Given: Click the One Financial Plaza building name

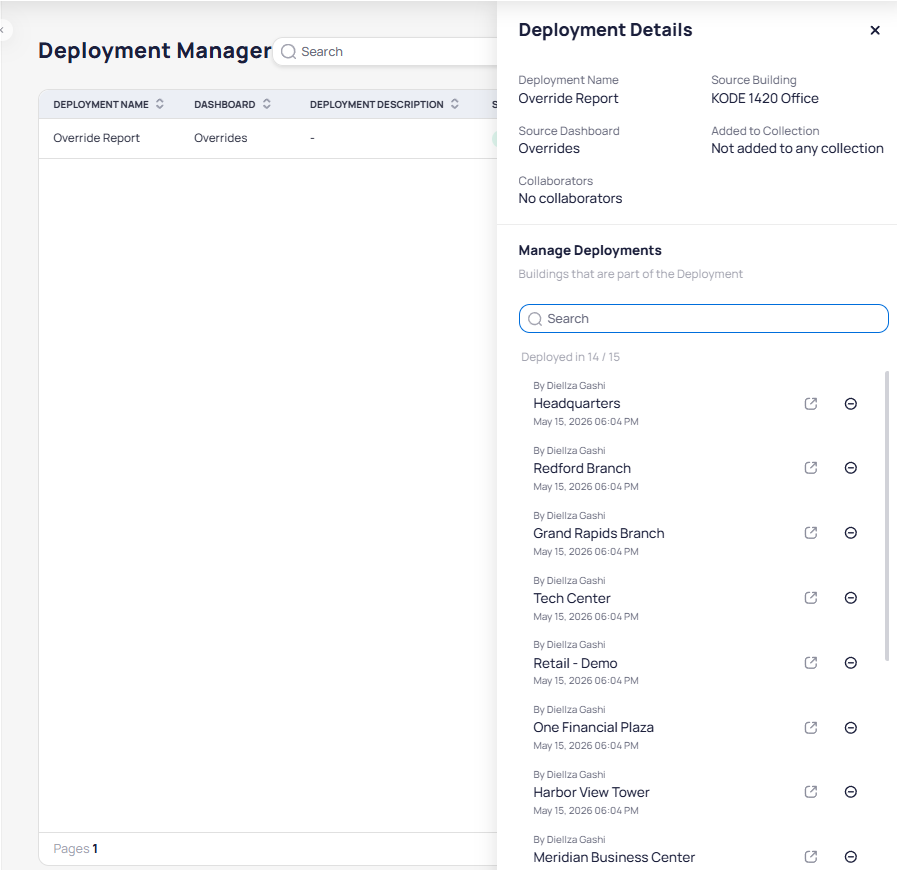Looking at the screenshot, I should [593, 728].
